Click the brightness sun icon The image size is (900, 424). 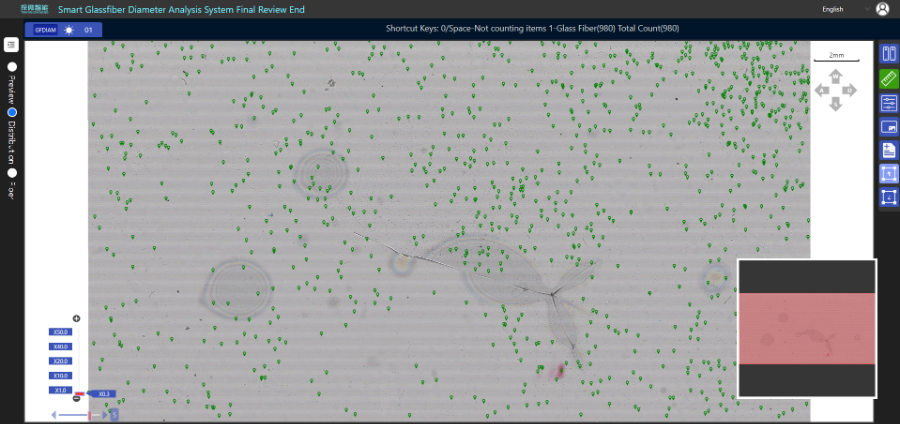pyautogui.click(x=69, y=30)
